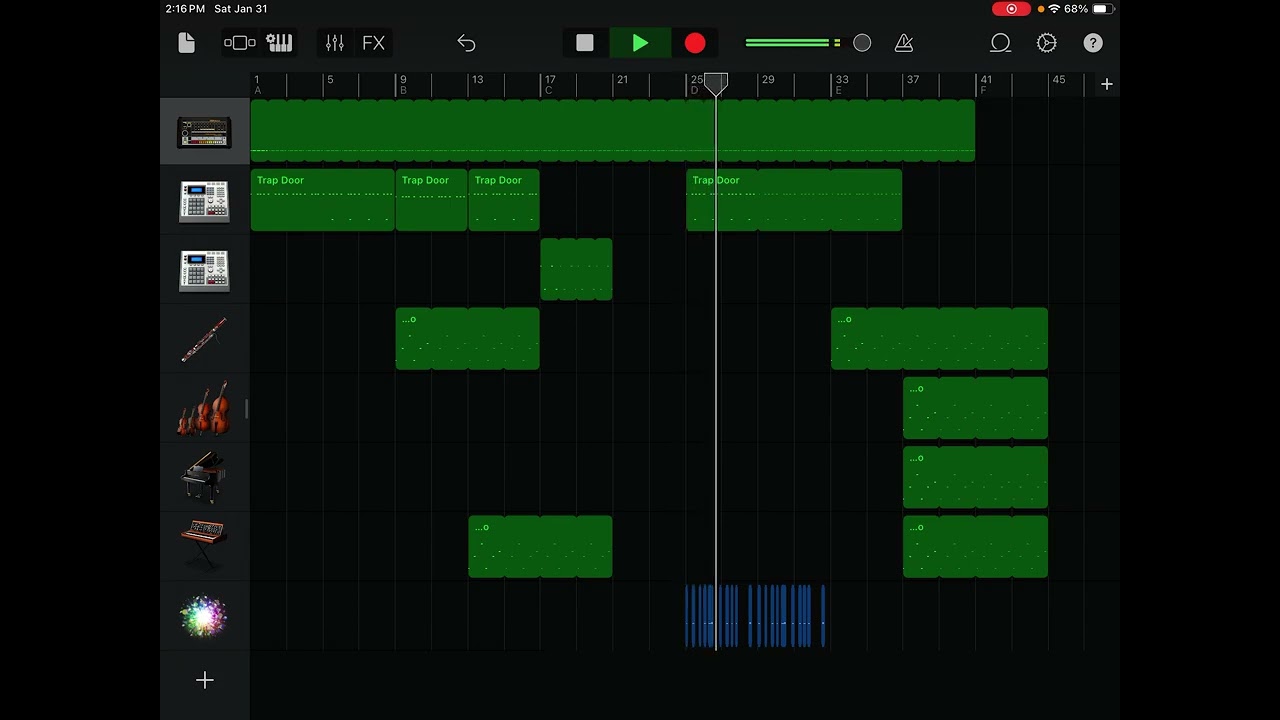The image size is (1280, 720).
Task: Select the colorful sparkle track icon
Action: pos(204,616)
